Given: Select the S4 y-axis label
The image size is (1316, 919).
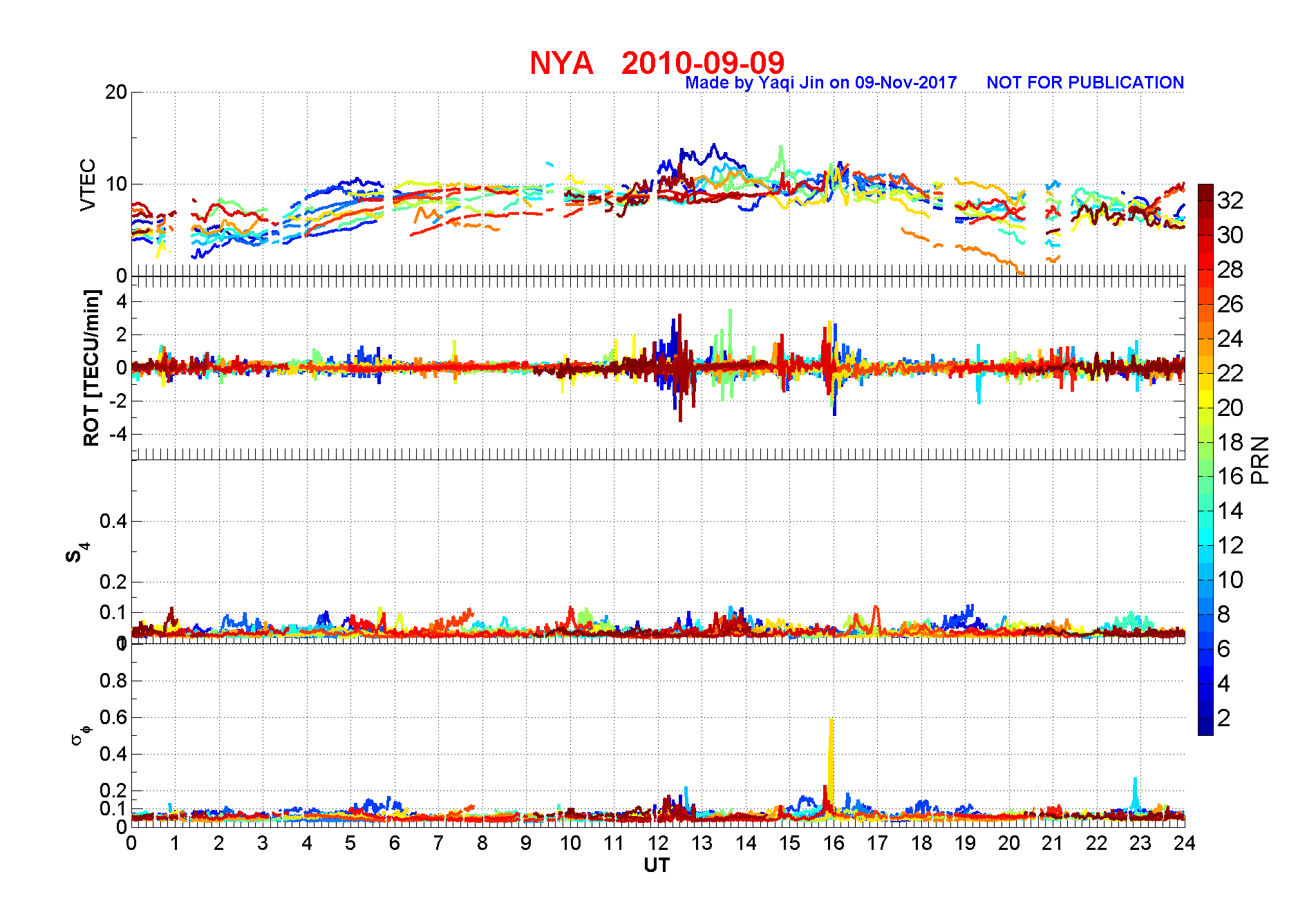Looking at the screenshot, I should [x=77, y=553].
